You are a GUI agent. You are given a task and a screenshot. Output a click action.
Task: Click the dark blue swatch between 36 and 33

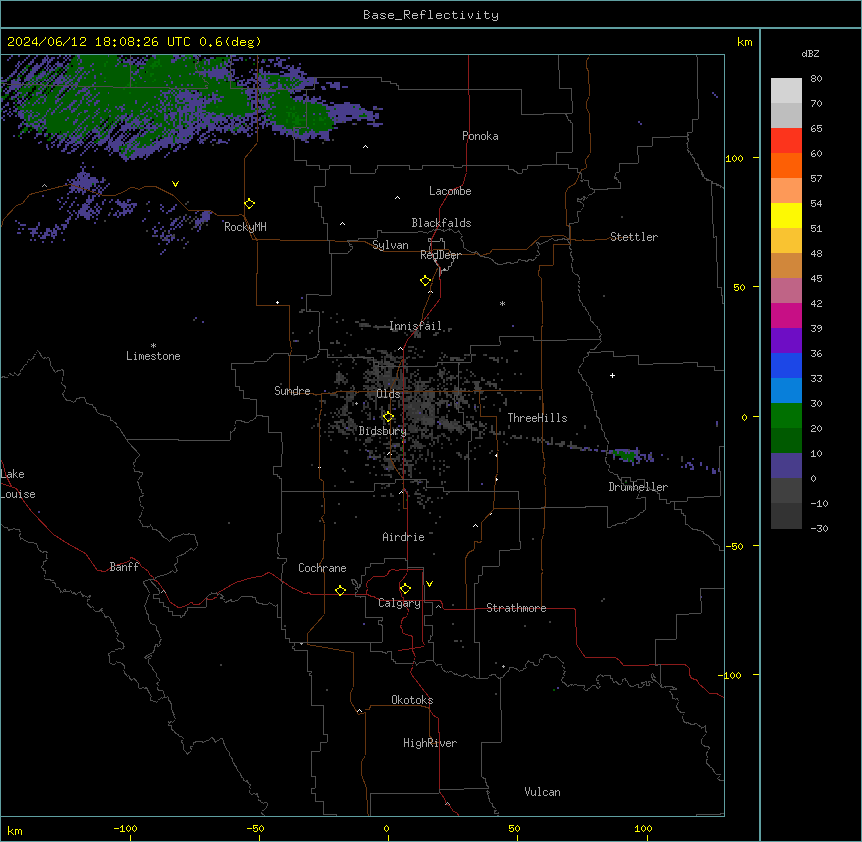click(786, 365)
